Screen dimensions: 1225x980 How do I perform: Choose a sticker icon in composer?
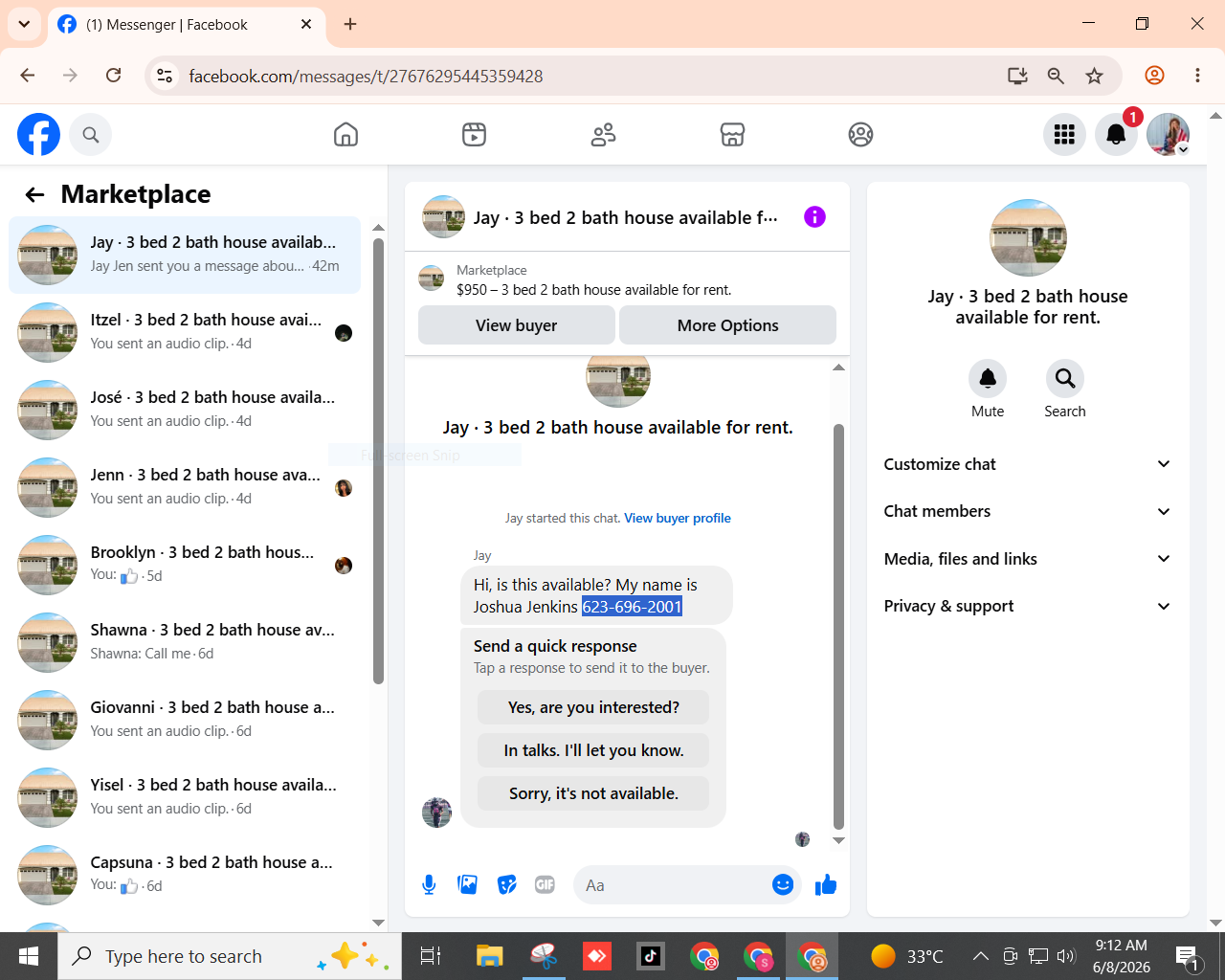[507, 885]
